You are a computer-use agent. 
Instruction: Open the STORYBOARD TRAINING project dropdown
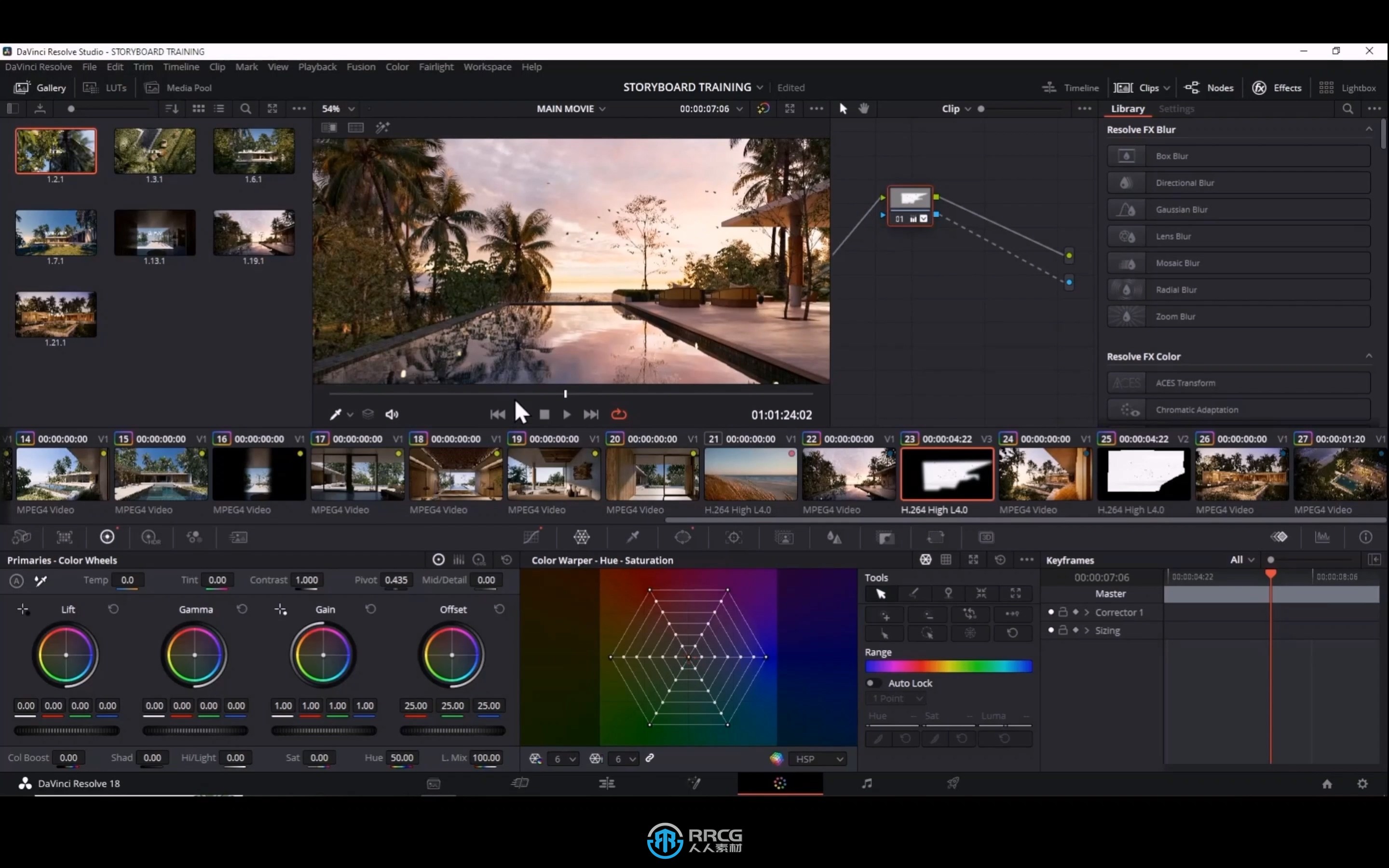click(693, 87)
